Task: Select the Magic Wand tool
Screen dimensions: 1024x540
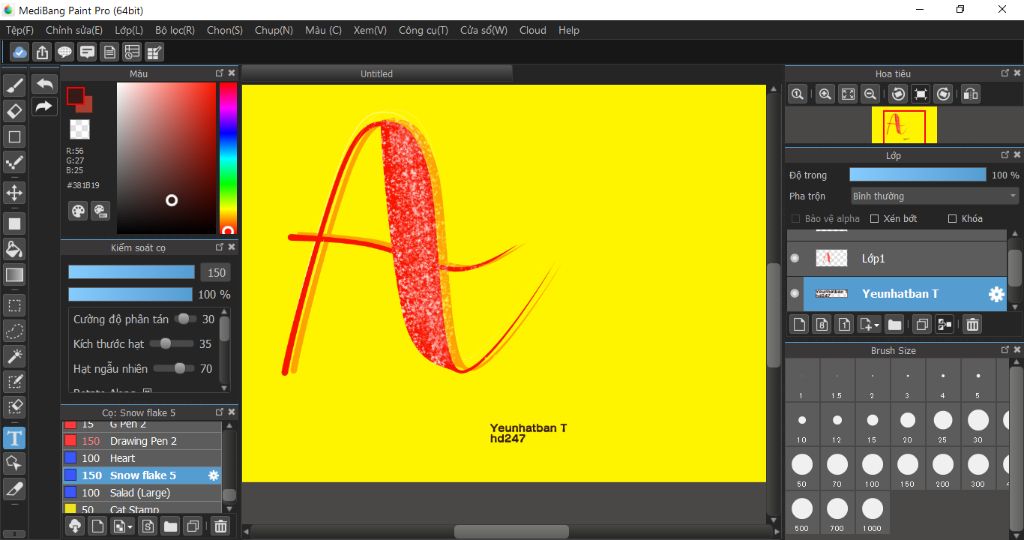Action: tap(14, 357)
